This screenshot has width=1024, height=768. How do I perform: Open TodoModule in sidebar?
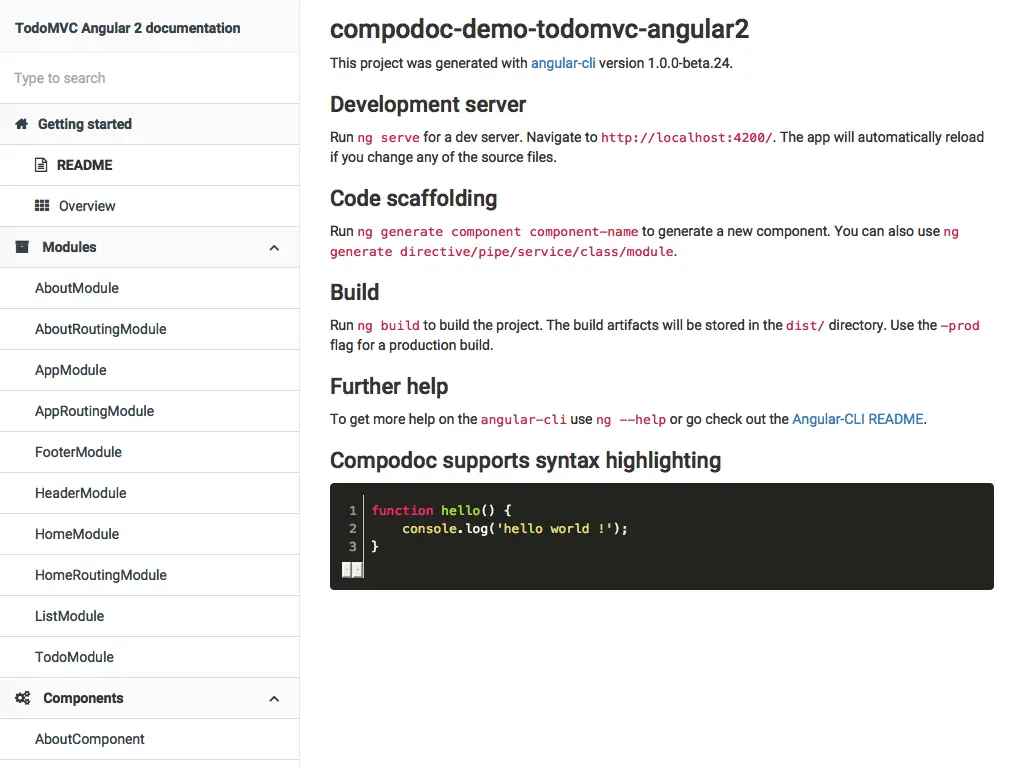point(150,658)
